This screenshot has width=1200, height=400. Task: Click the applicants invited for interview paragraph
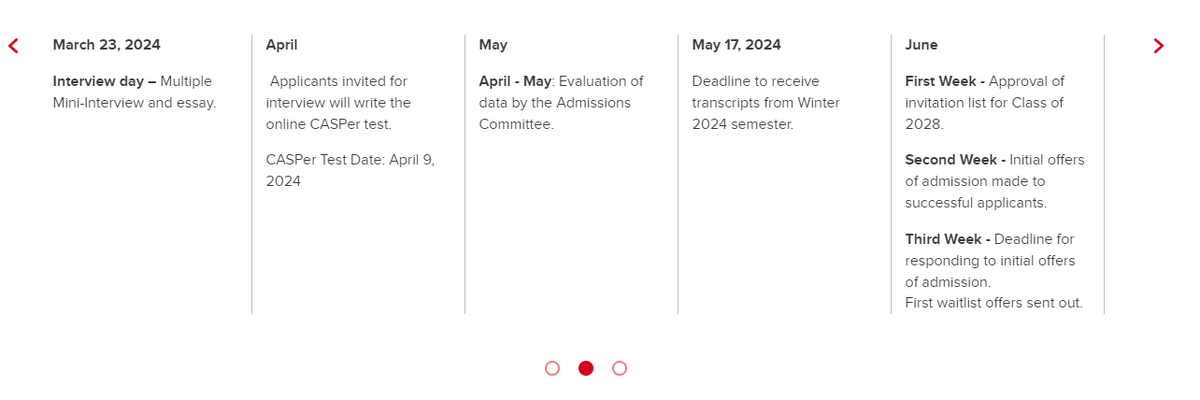pyautogui.click(x=339, y=103)
